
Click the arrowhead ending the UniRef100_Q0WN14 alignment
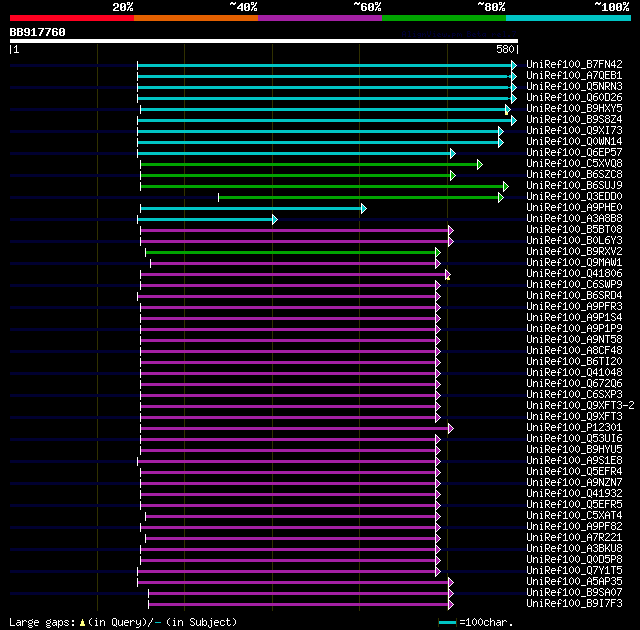501,142
